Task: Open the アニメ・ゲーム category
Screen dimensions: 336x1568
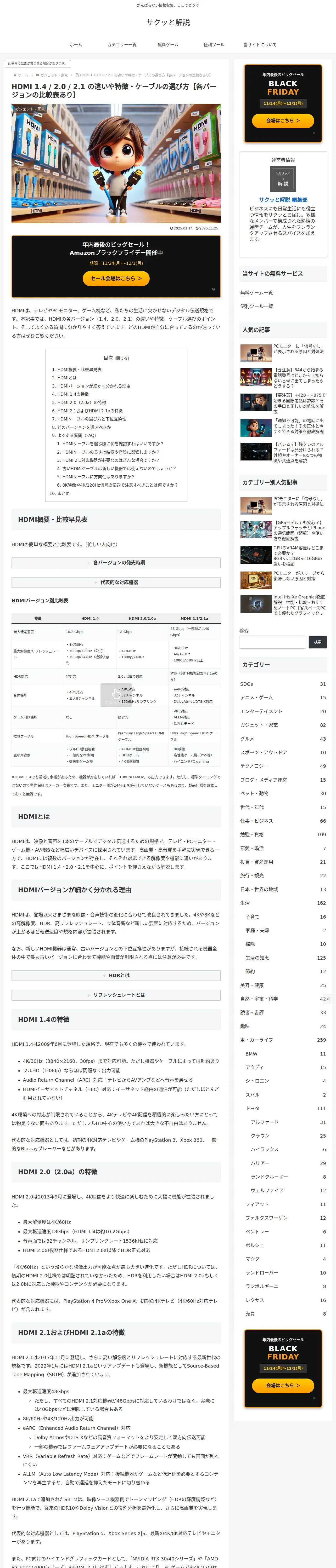Action: tap(283, 697)
